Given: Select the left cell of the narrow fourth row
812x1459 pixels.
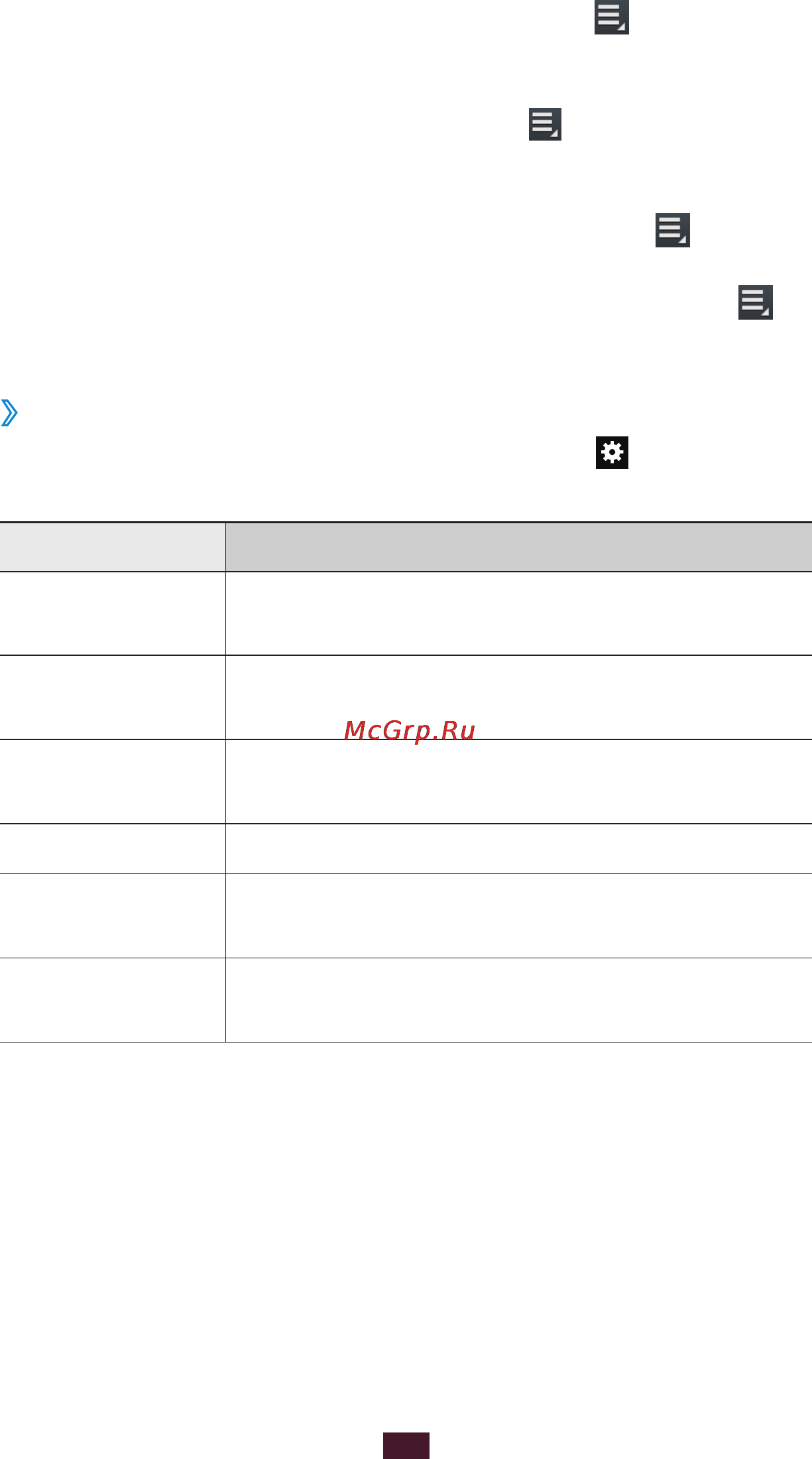Looking at the screenshot, I should coord(113,849).
